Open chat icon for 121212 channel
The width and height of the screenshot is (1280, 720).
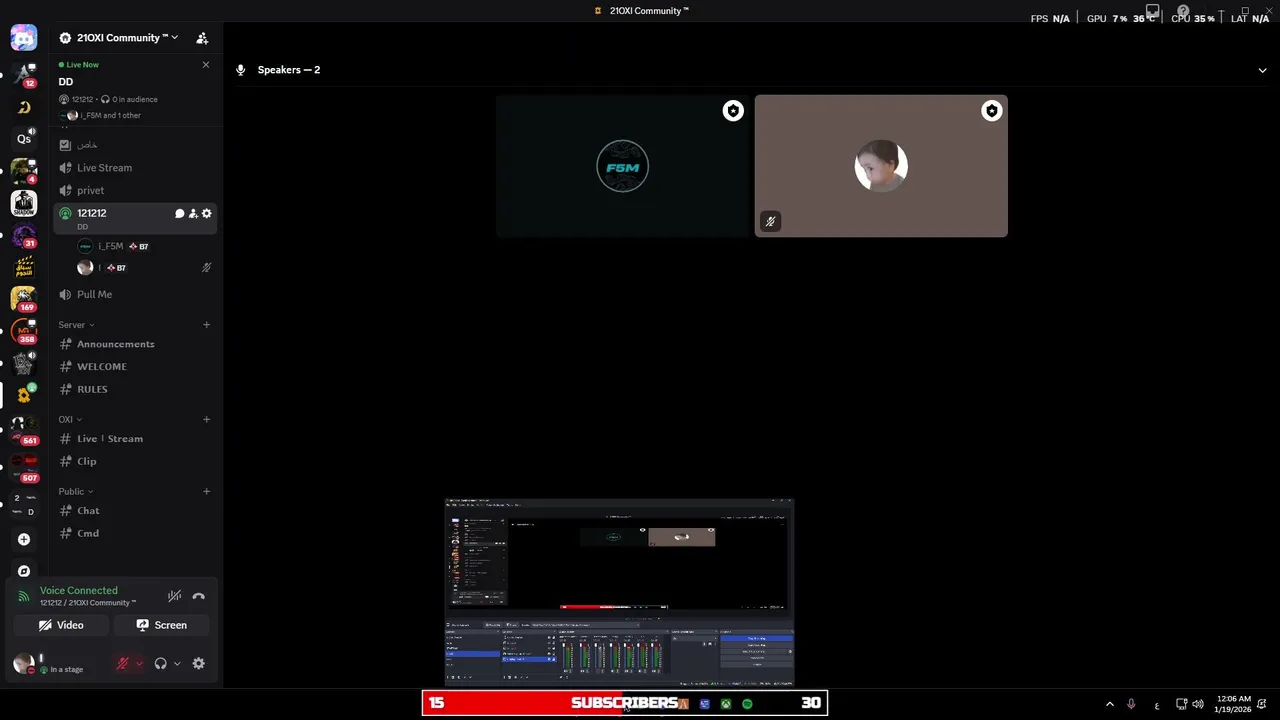[x=180, y=213]
